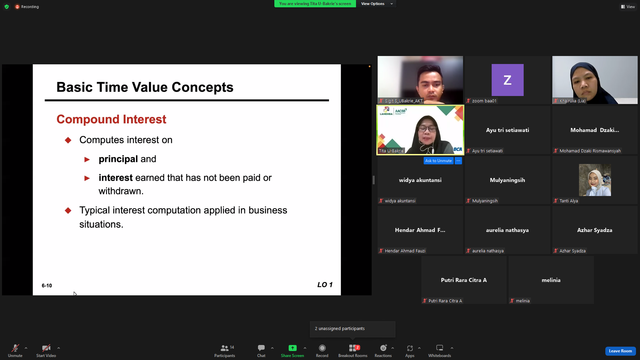Select the Azhar Syadza tile
Viewport: 640px width, 360px height.
click(x=595, y=230)
